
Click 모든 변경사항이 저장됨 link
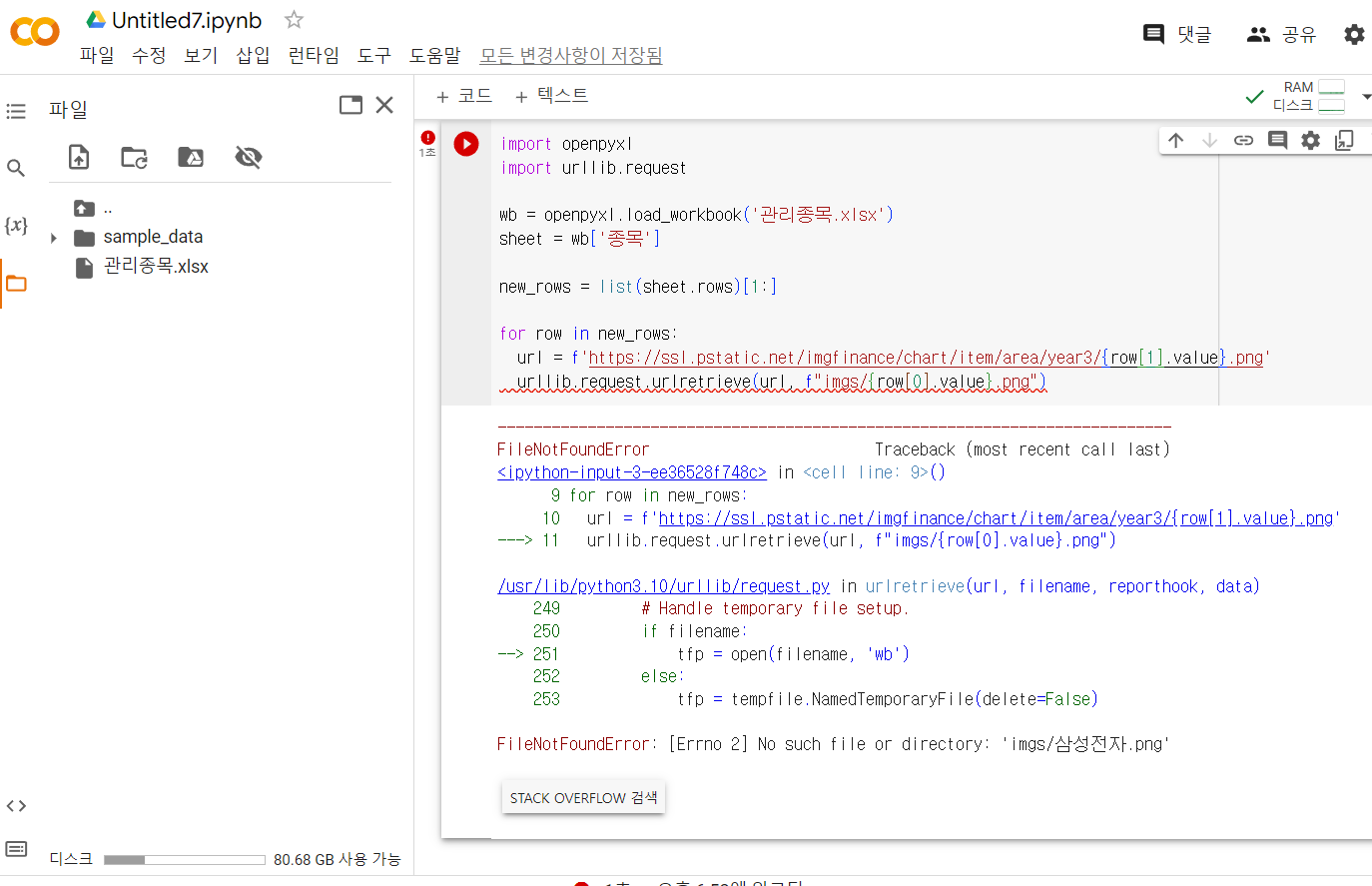click(571, 55)
